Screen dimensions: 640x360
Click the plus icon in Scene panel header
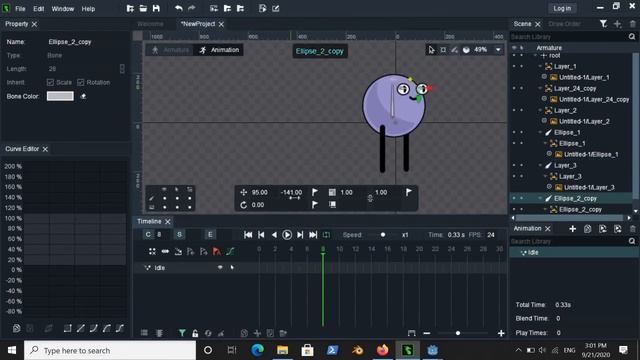point(617,24)
